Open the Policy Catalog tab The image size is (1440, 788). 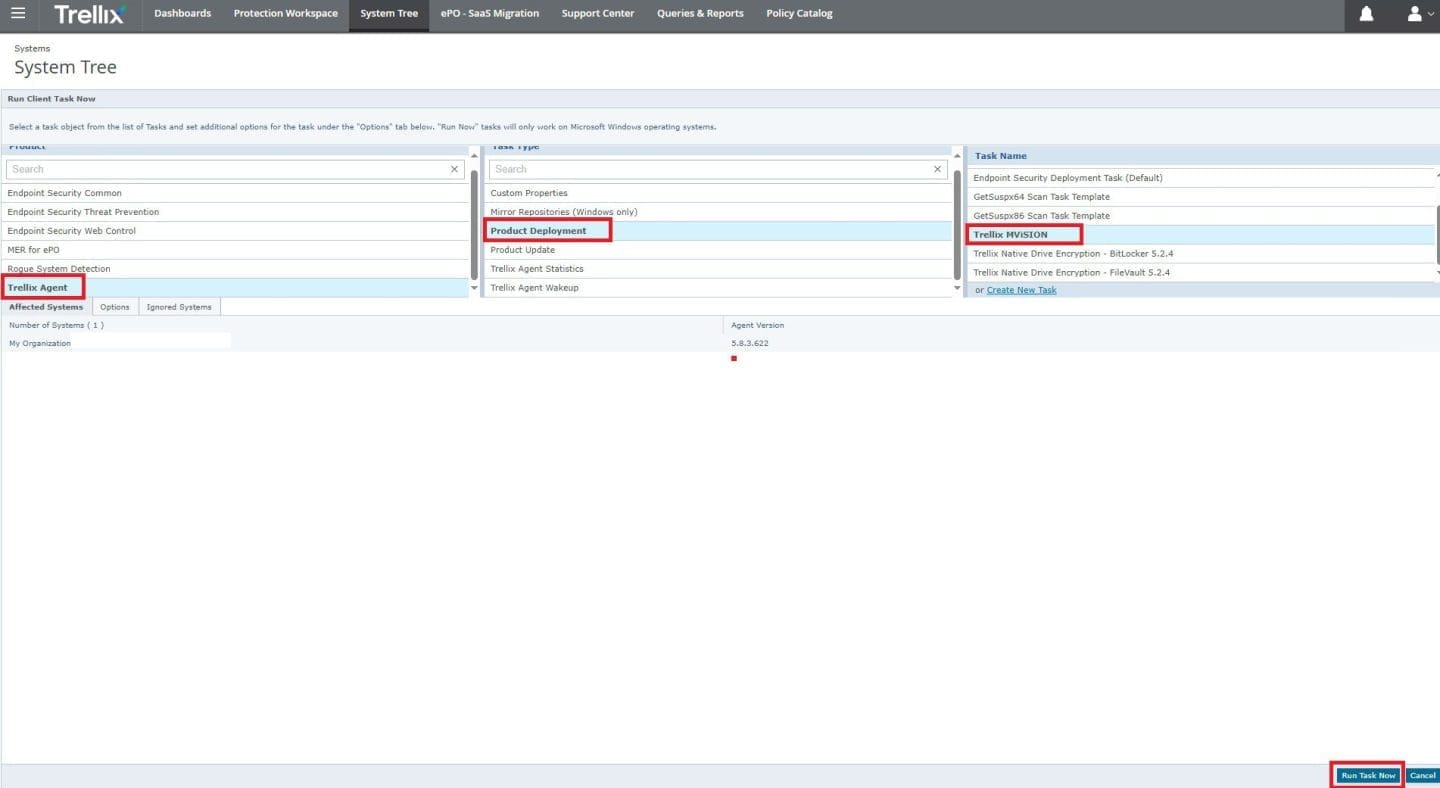[799, 14]
